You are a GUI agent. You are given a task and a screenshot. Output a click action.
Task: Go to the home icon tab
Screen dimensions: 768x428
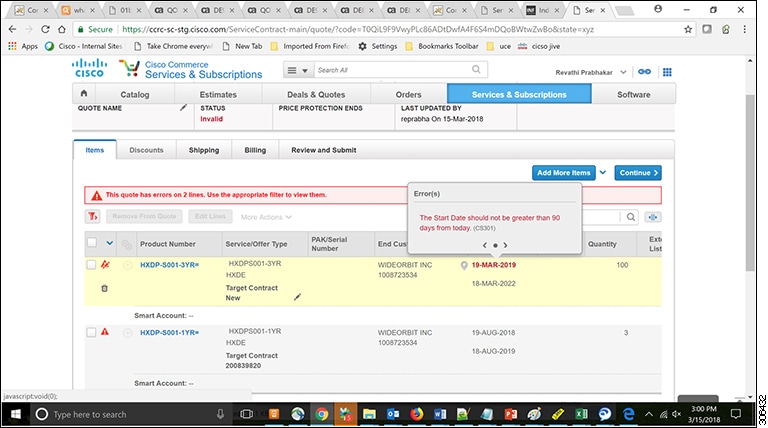tap(84, 94)
